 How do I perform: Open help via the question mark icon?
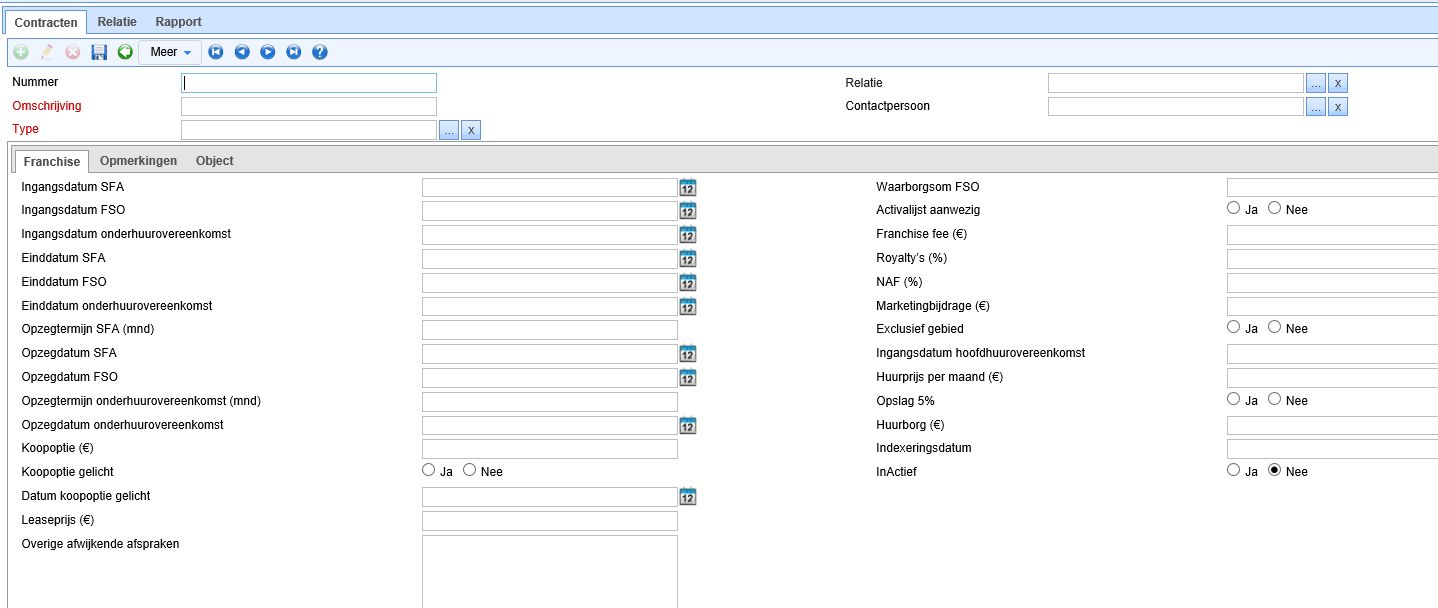coord(320,52)
